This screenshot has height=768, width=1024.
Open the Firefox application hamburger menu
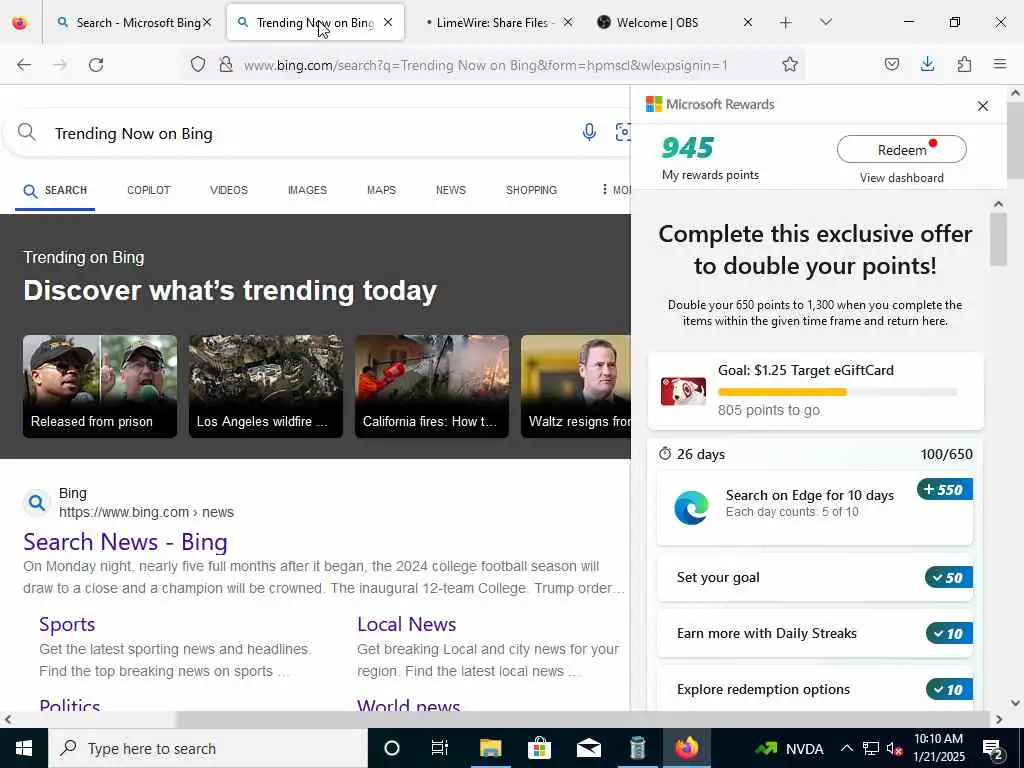coord(999,64)
